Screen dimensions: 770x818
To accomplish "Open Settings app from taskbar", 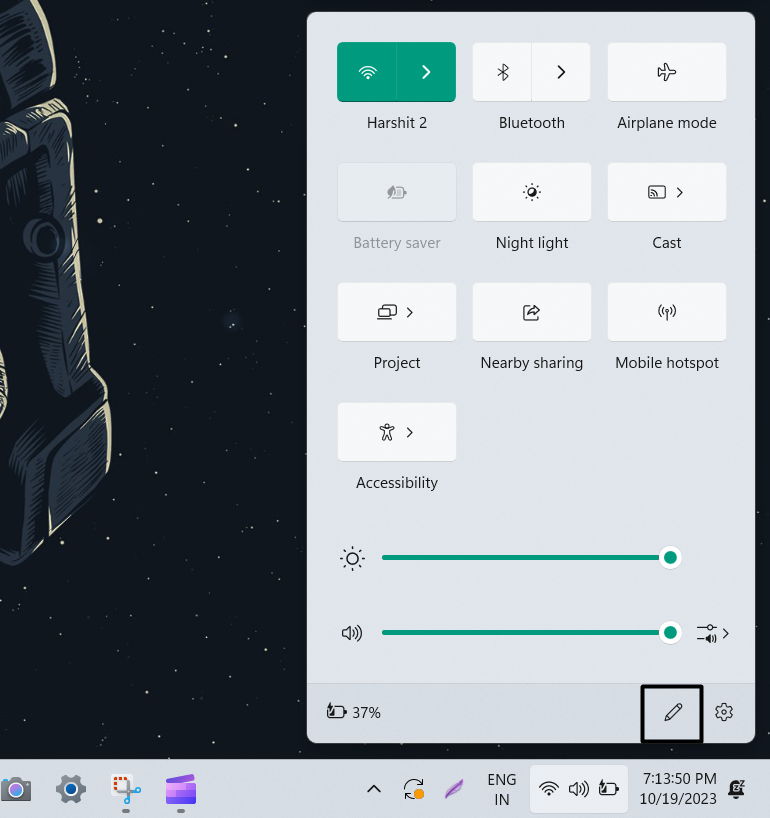I will tap(71, 789).
